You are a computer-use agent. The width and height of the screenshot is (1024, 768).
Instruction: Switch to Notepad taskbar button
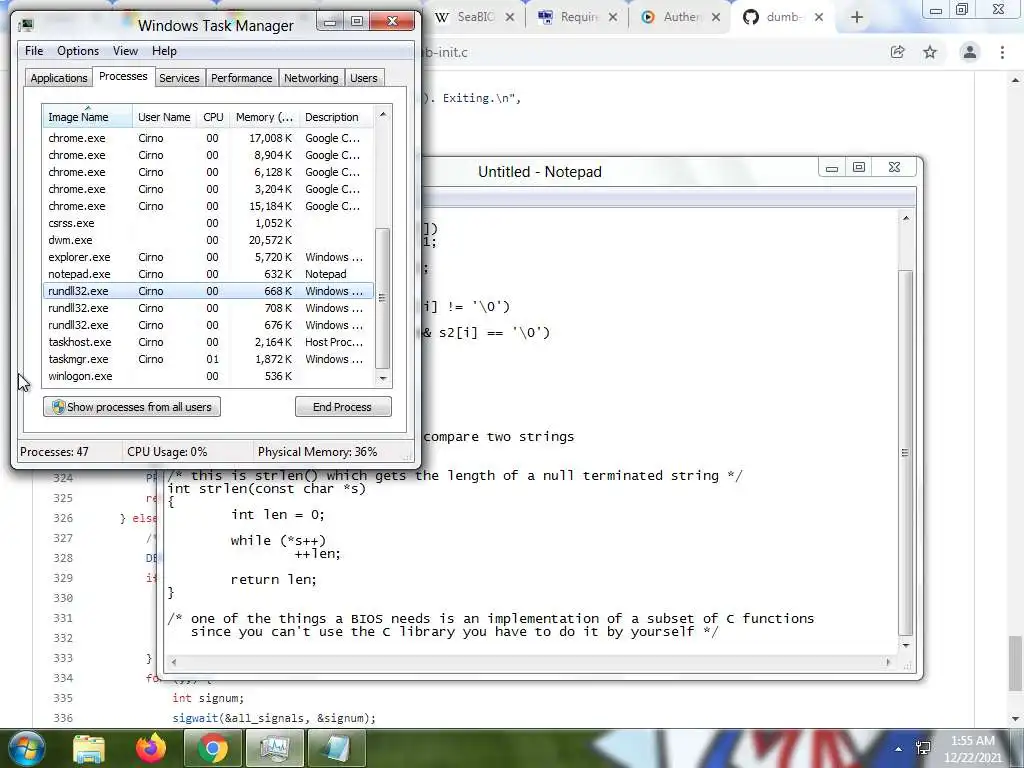pyautogui.click(x=336, y=748)
